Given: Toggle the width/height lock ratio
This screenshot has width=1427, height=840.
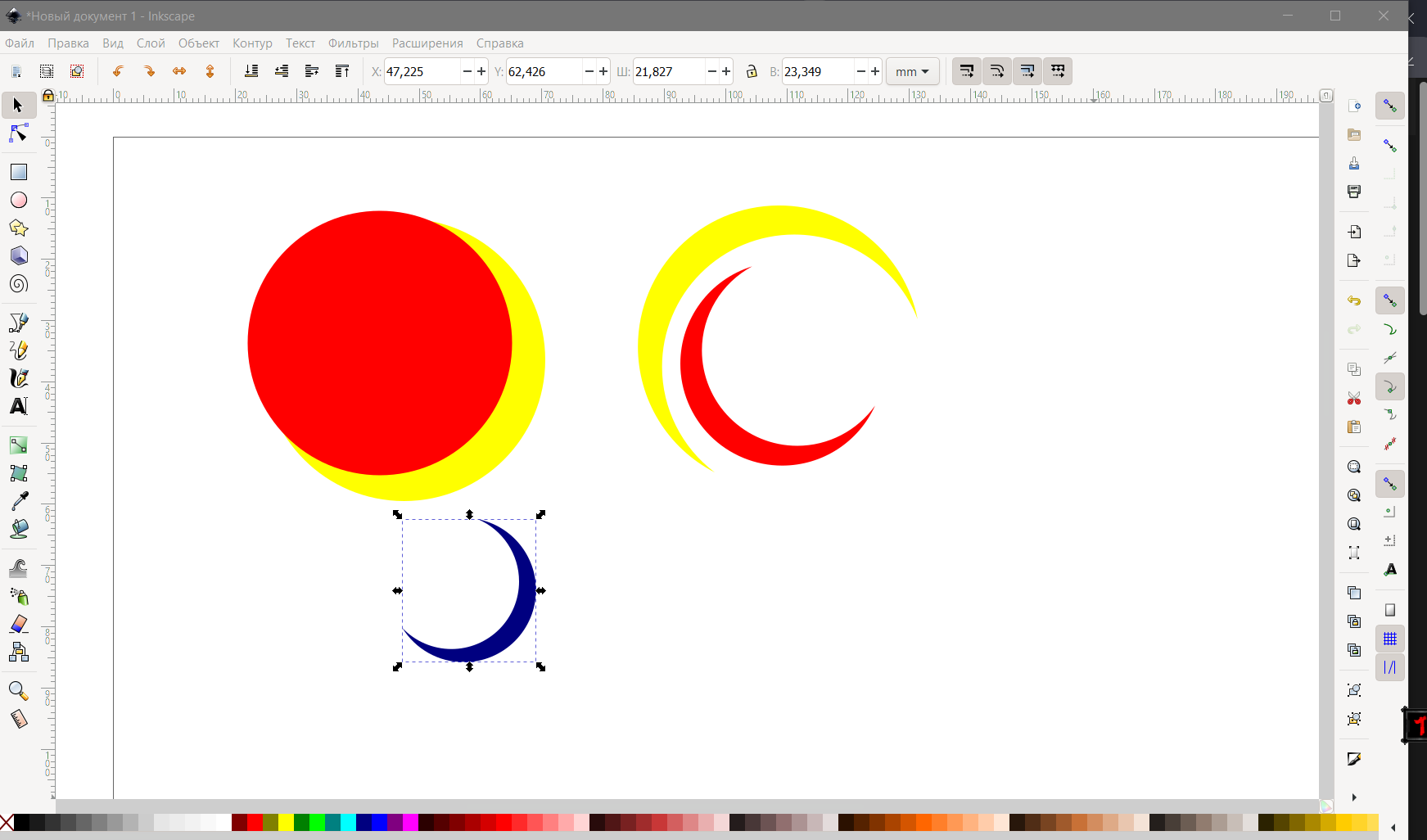Looking at the screenshot, I should click(752, 71).
